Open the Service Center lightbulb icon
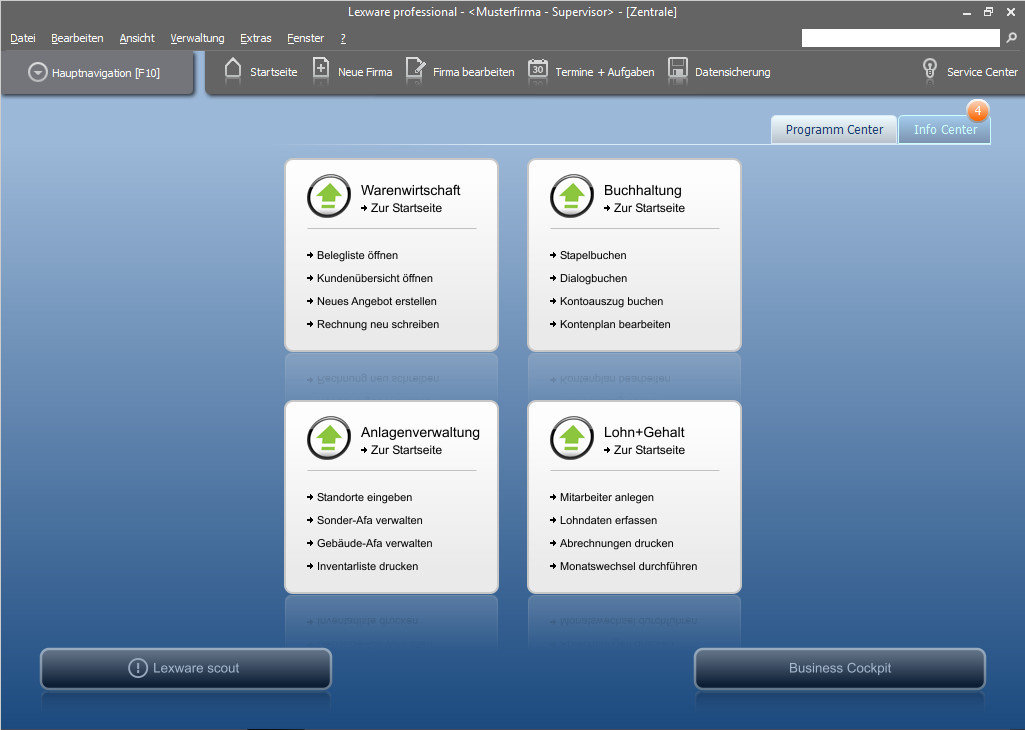The height and width of the screenshot is (730, 1025). pyautogui.click(x=929, y=70)
